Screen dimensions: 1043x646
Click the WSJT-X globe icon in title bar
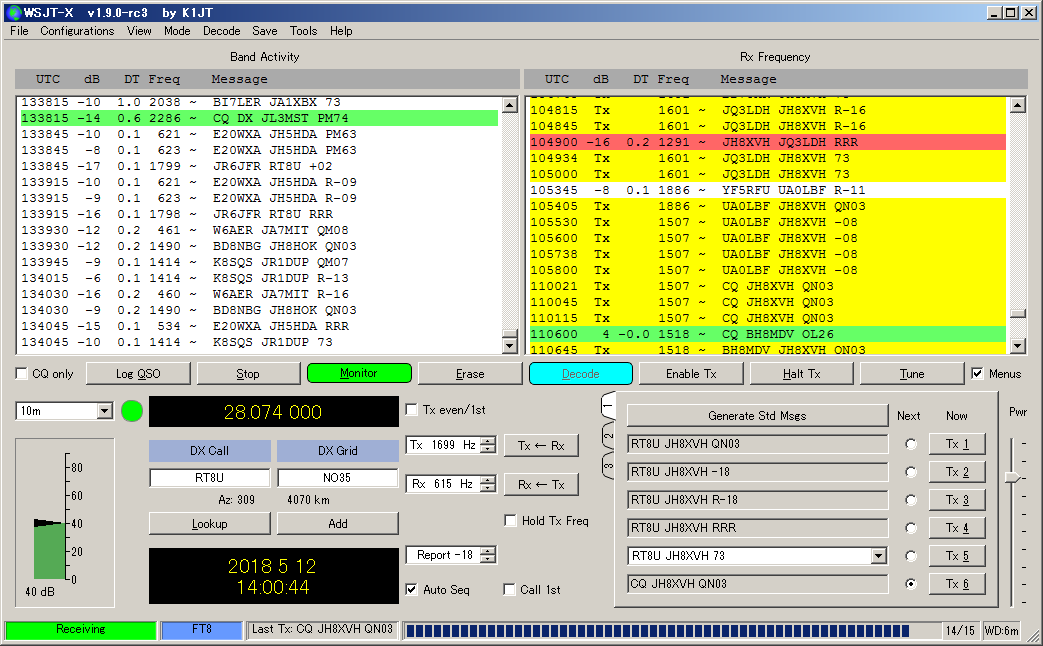tap(12, 13)
